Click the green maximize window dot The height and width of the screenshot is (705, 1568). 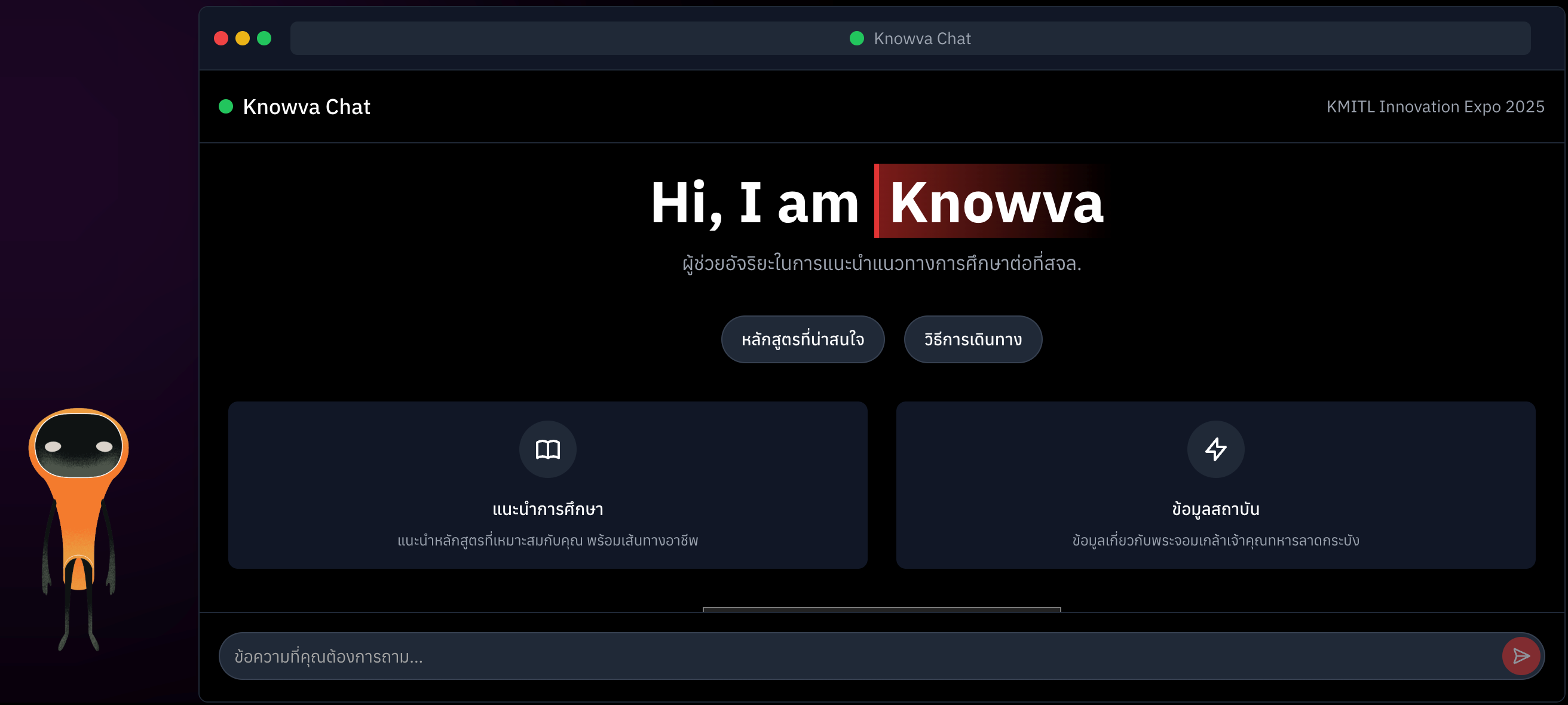click(x=264, y=38)
